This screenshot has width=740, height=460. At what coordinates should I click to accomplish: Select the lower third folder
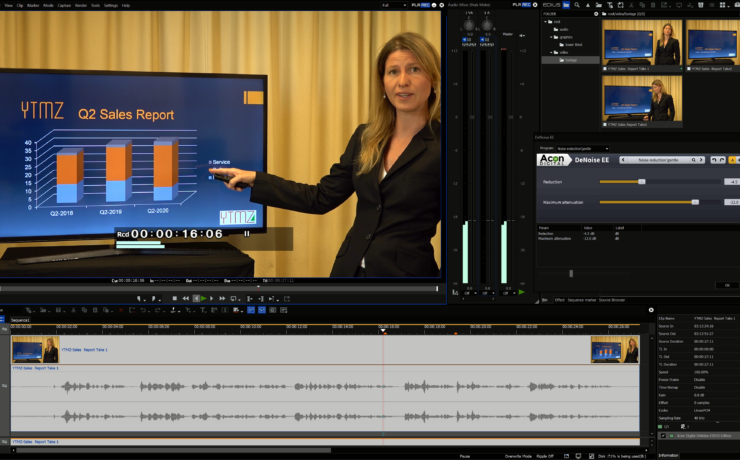(x=571, y=45)
